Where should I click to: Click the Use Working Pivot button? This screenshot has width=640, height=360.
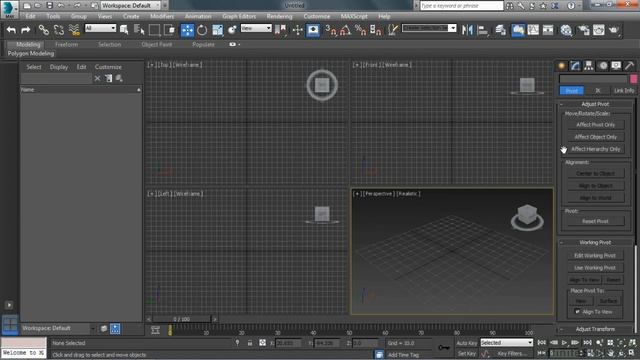[596, 268]
